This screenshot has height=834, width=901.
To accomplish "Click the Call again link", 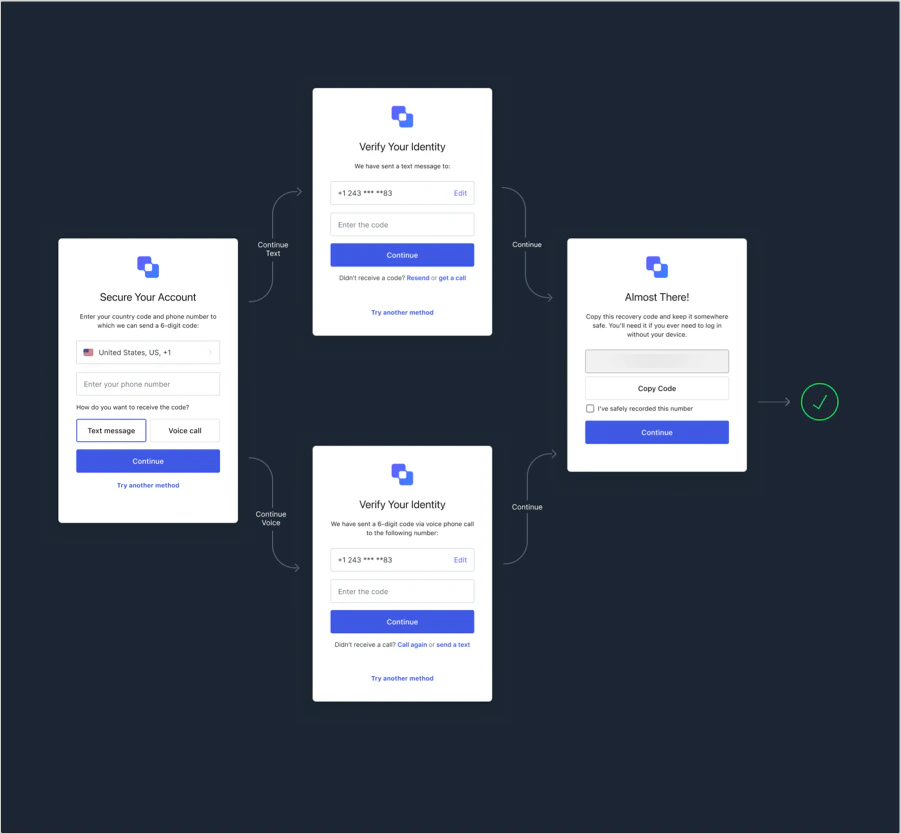I will [x=412, y=645].
